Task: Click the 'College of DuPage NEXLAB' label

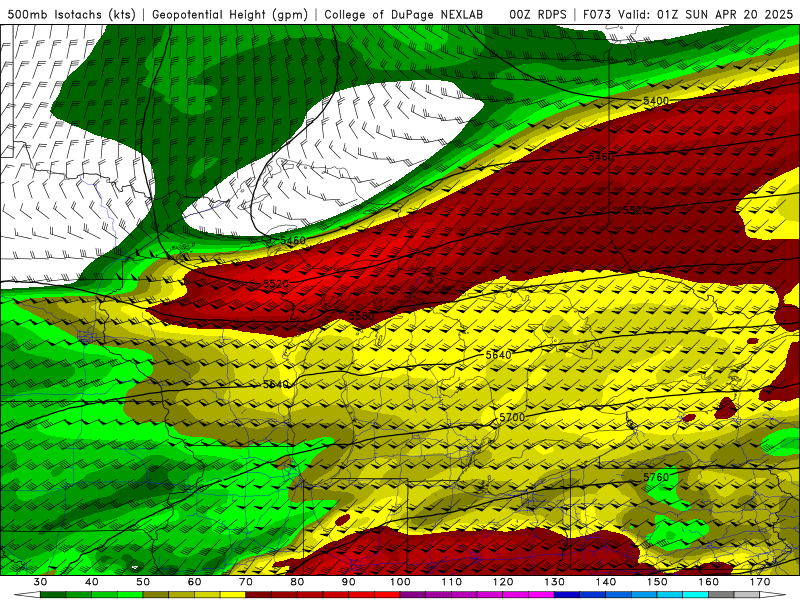Action: 403,14
